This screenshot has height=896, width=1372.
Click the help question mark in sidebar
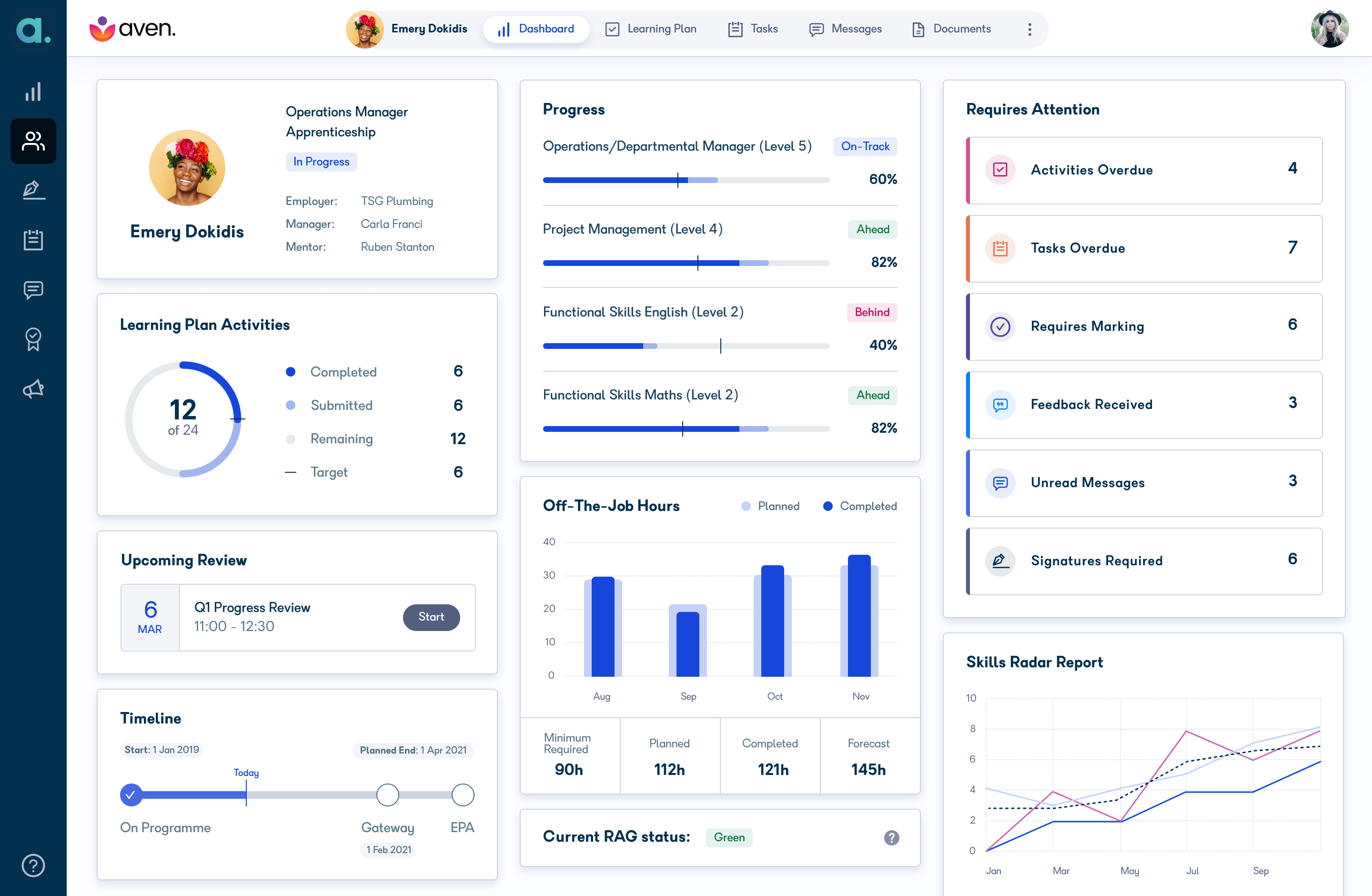(x=33, y=865)
